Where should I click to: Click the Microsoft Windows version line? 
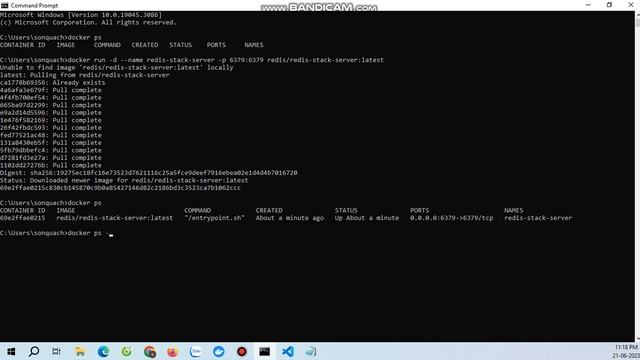[81, 15]
